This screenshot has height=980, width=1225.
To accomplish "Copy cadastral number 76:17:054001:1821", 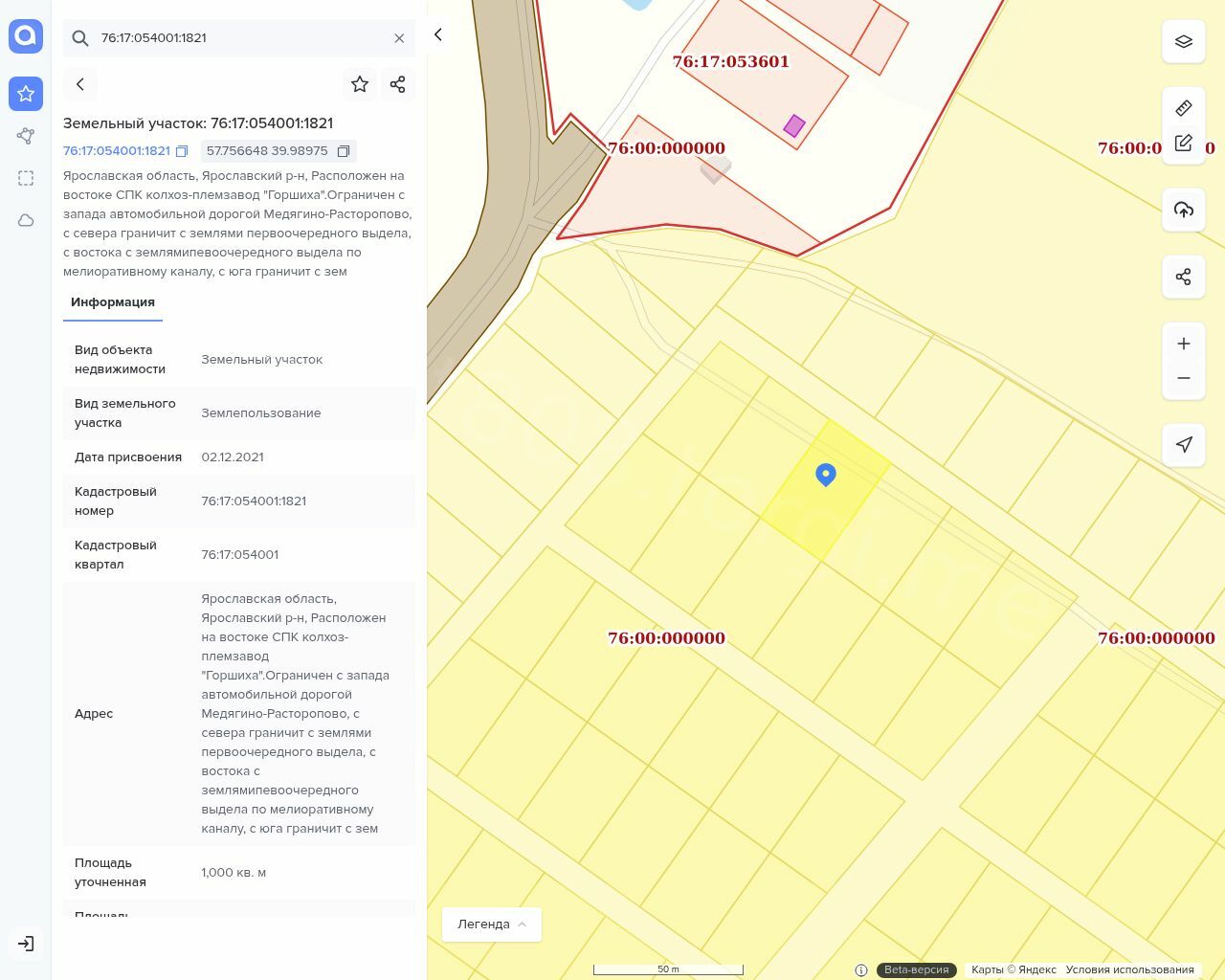I will (182, 151).
